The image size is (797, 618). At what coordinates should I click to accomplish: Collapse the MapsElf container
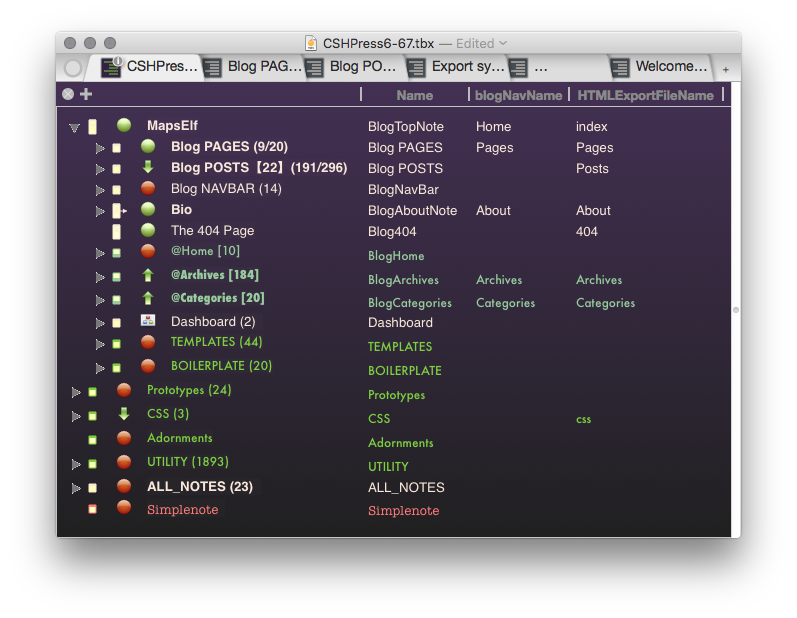click(74, 128)
